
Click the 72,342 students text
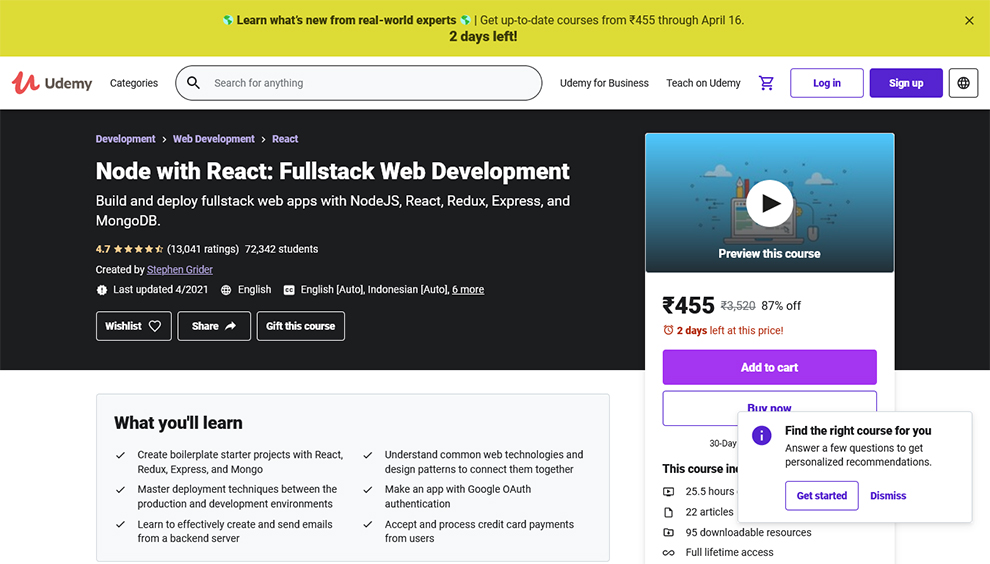282,249
